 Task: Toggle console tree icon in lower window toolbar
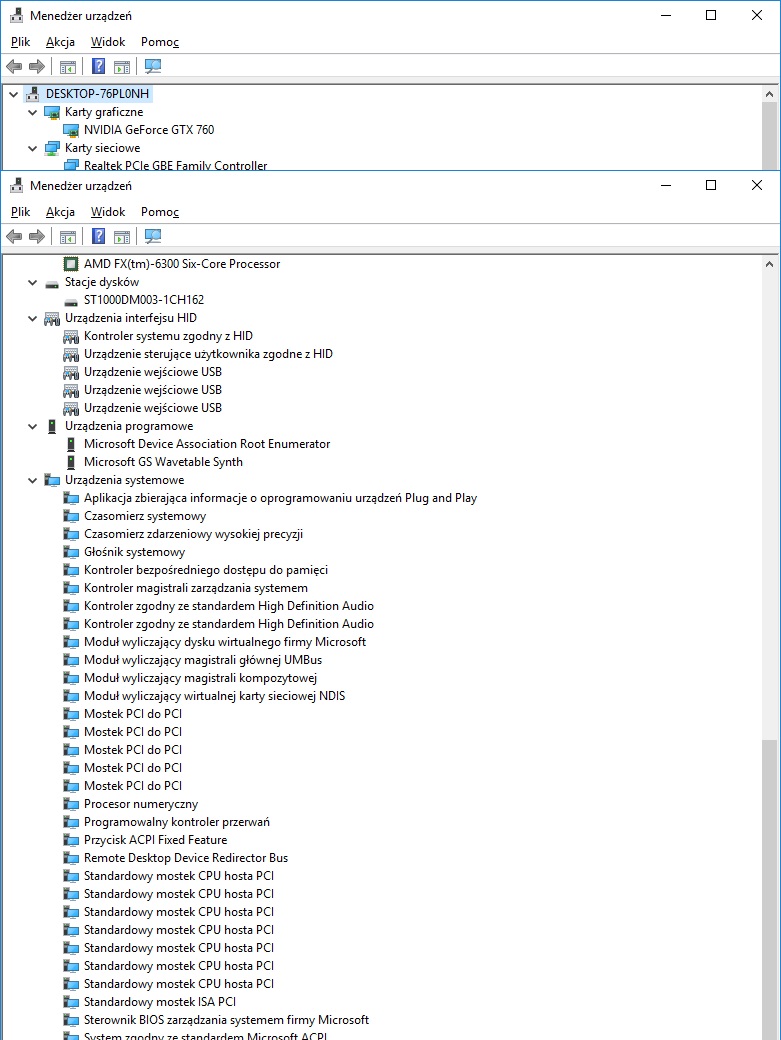pyautogui.click(x=68, y=236)
